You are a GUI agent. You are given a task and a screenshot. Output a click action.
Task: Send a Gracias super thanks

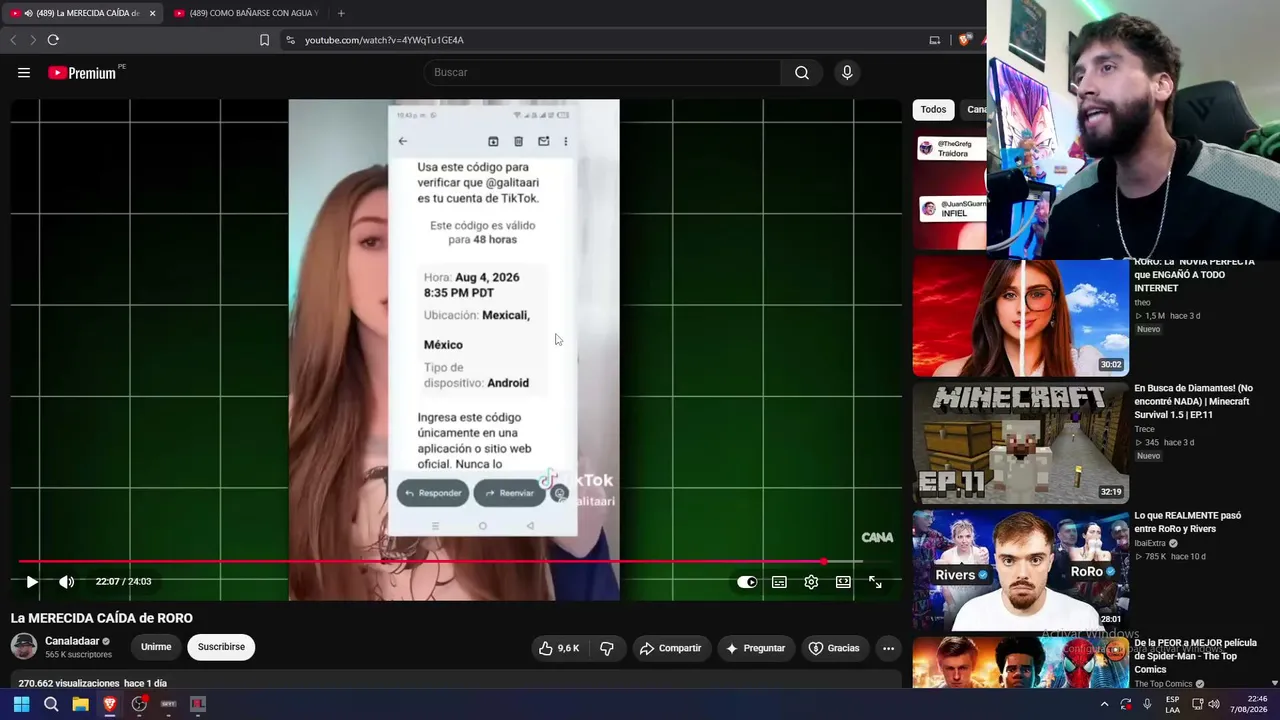834,648
